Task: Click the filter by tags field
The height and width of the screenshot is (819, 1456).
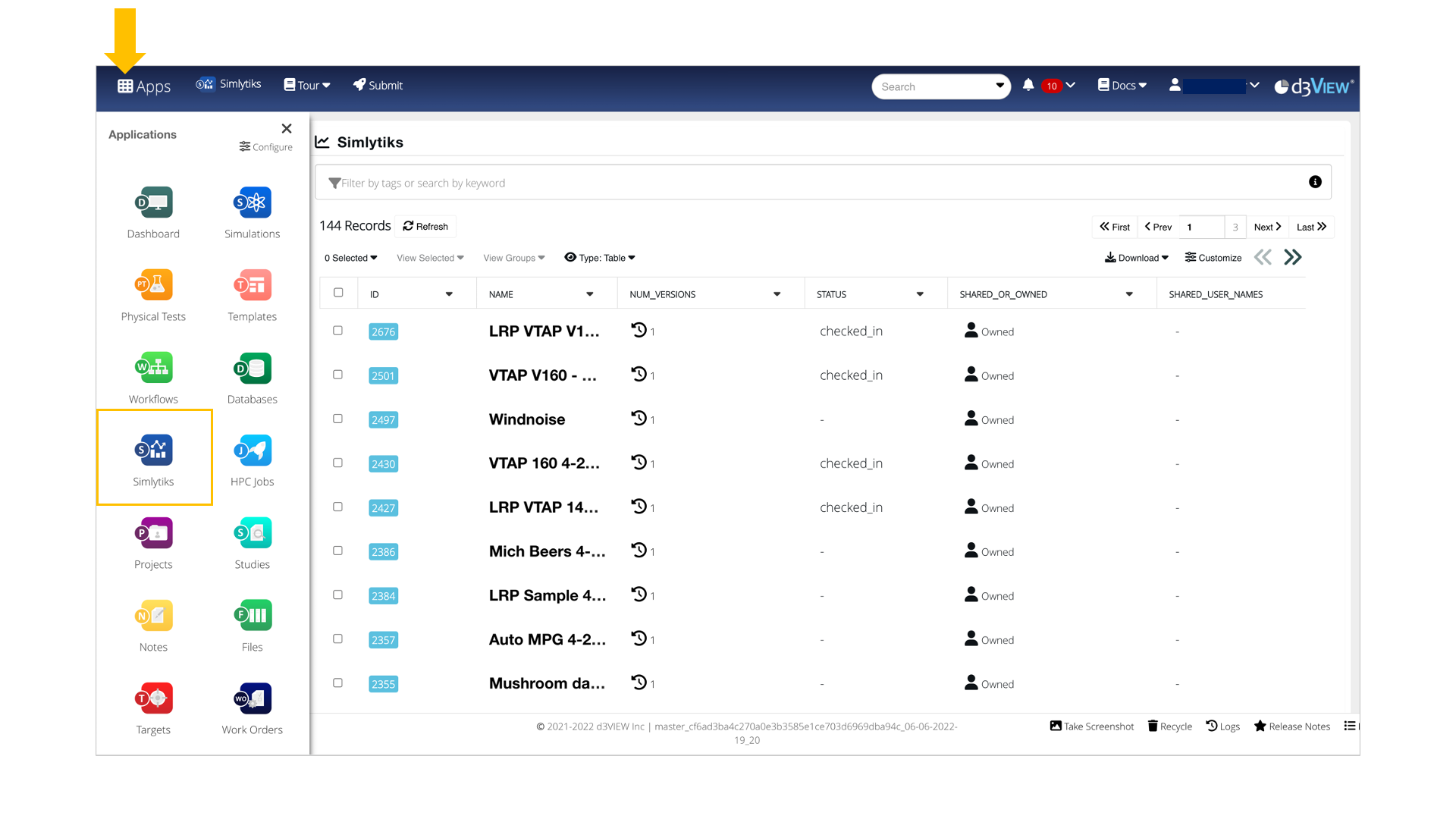Action: pos(823,182)
